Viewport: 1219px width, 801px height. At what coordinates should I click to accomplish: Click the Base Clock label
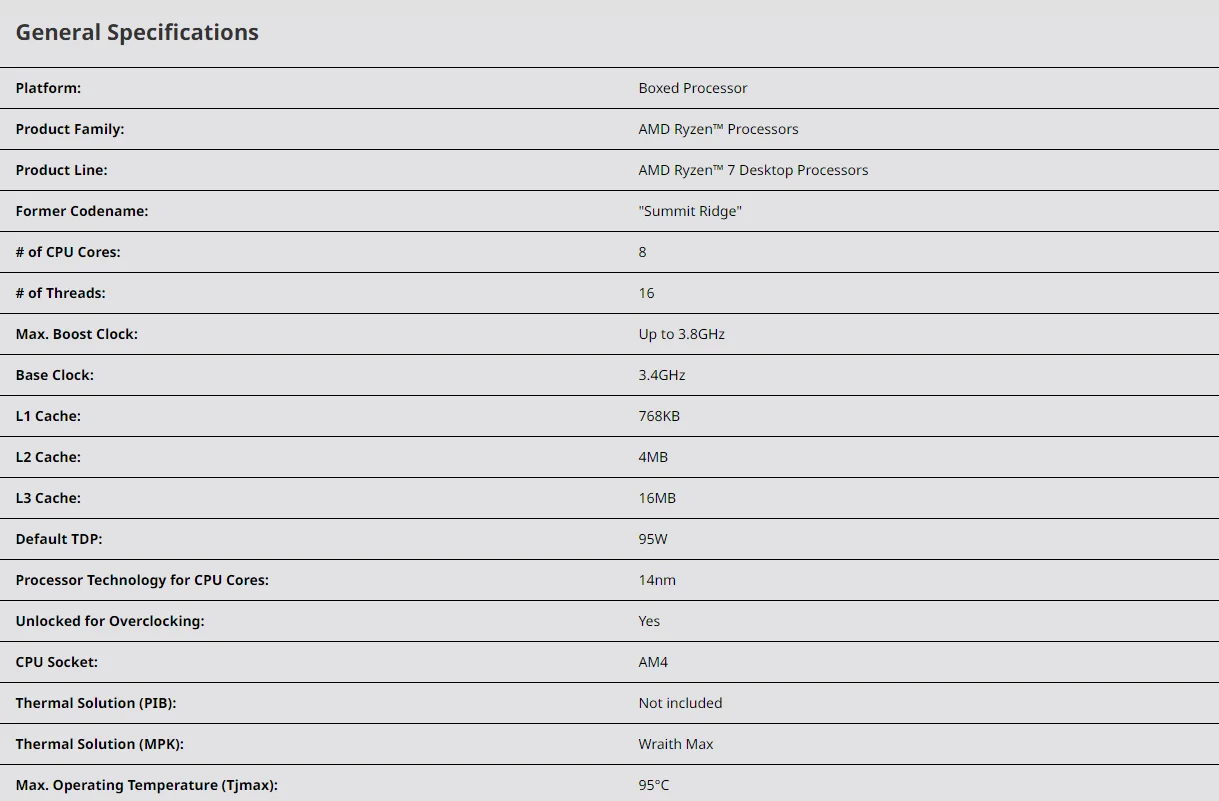pyautogui.click(x=55, y=375)
